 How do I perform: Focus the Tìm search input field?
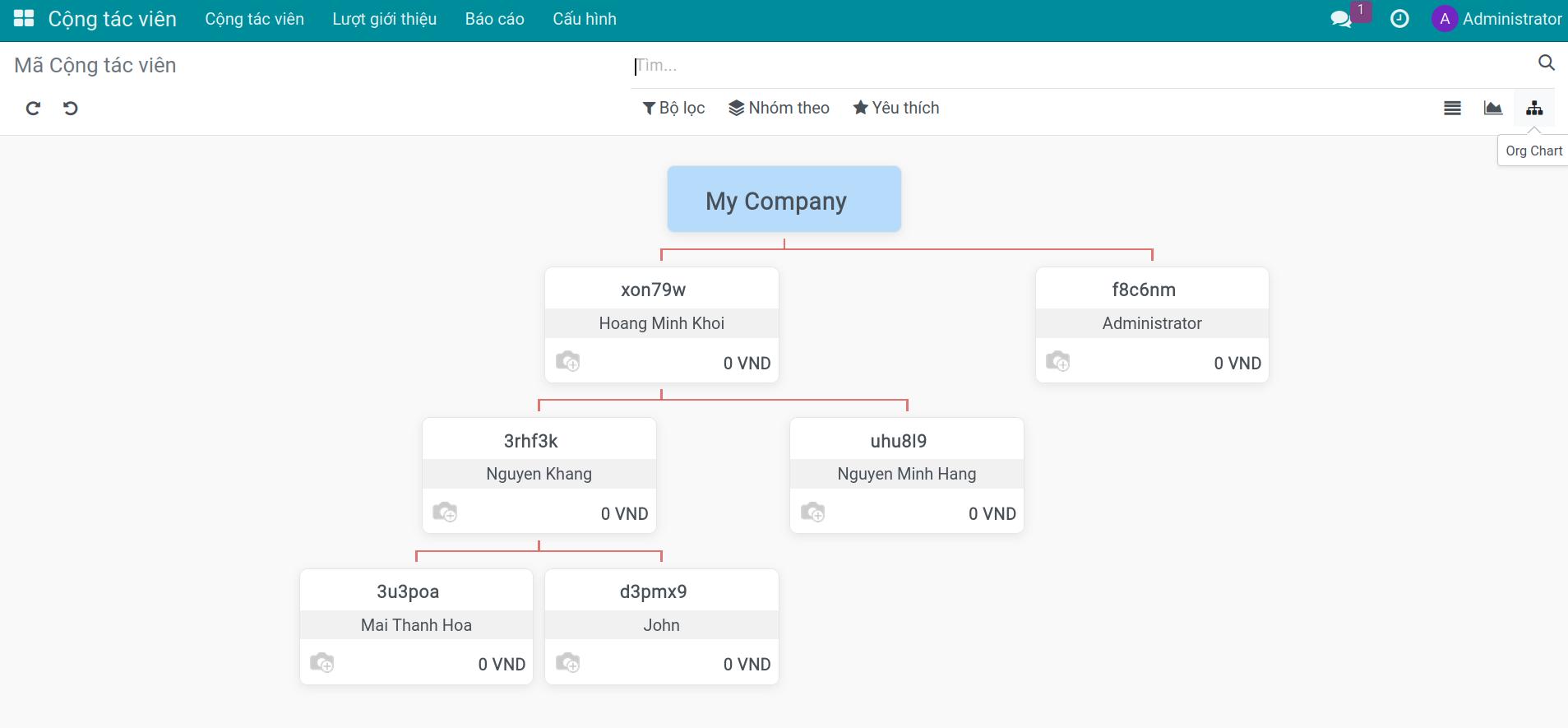(1081, 65)
